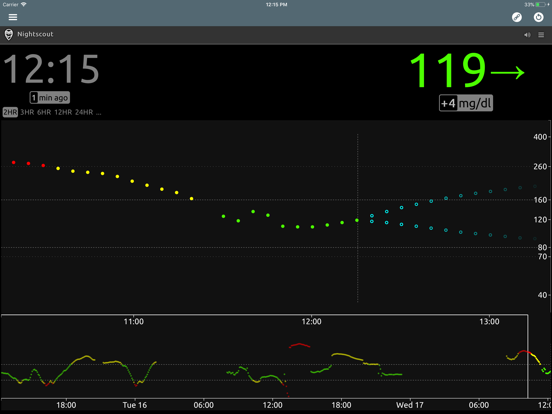Tap the link icon in the top bar

(x=517, y=17)
